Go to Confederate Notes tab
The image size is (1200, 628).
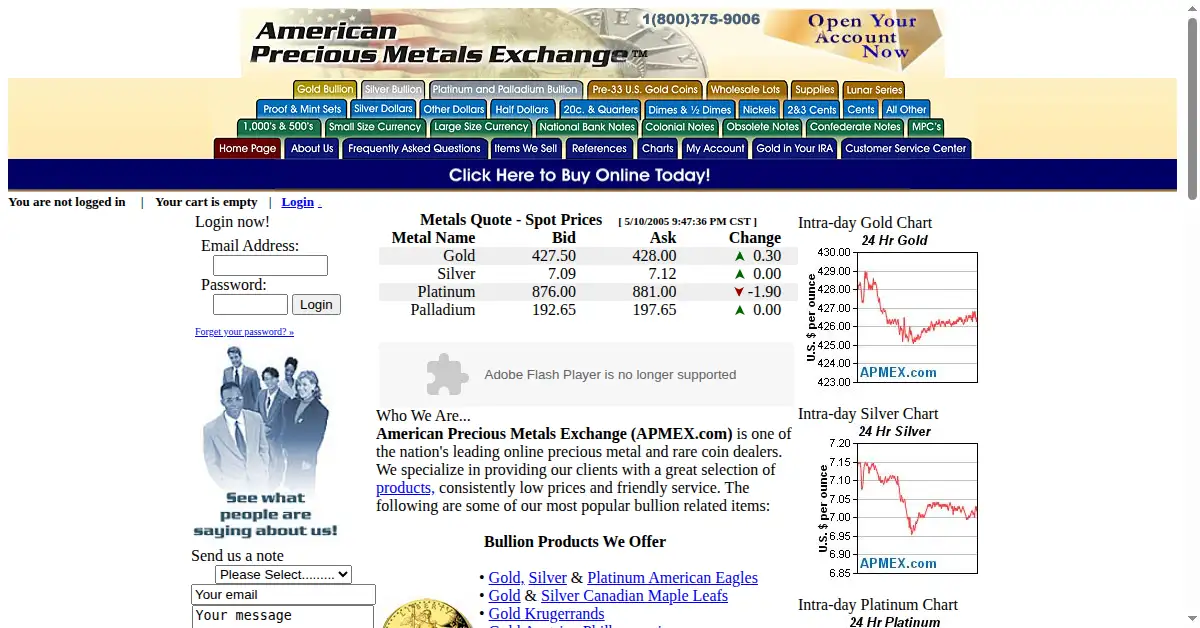pyautogui.click(x=855, y=127)
